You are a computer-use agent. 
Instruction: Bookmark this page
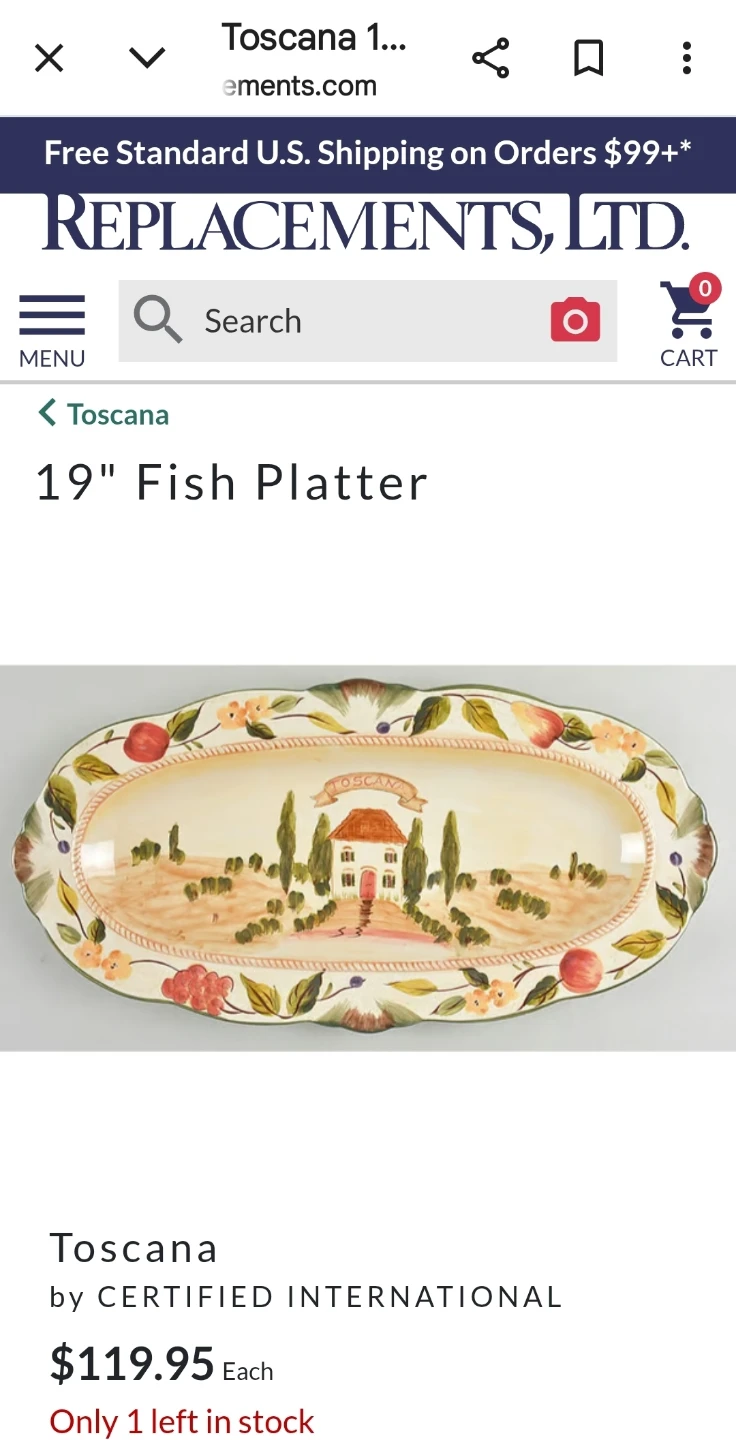tap(588, 59)
